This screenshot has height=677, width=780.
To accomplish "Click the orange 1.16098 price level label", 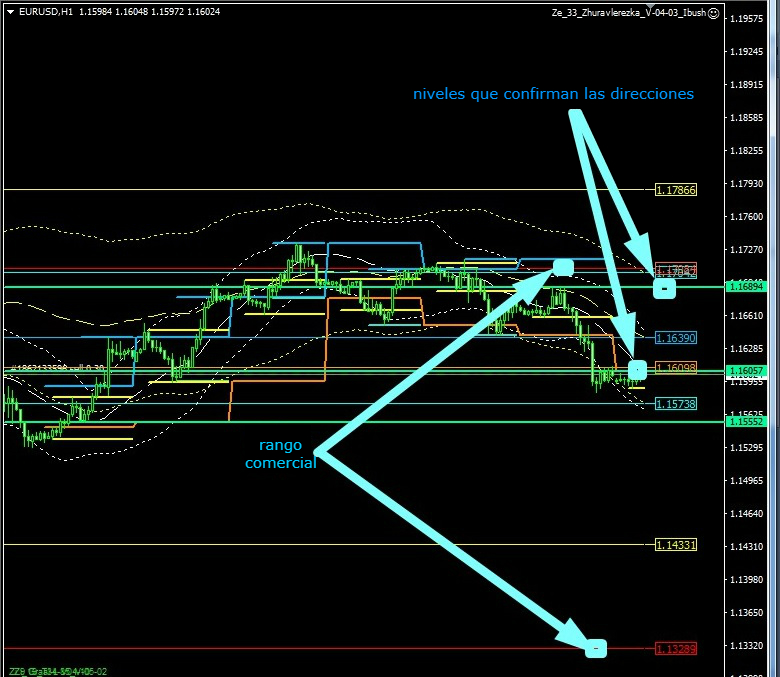I will point(676,368).
